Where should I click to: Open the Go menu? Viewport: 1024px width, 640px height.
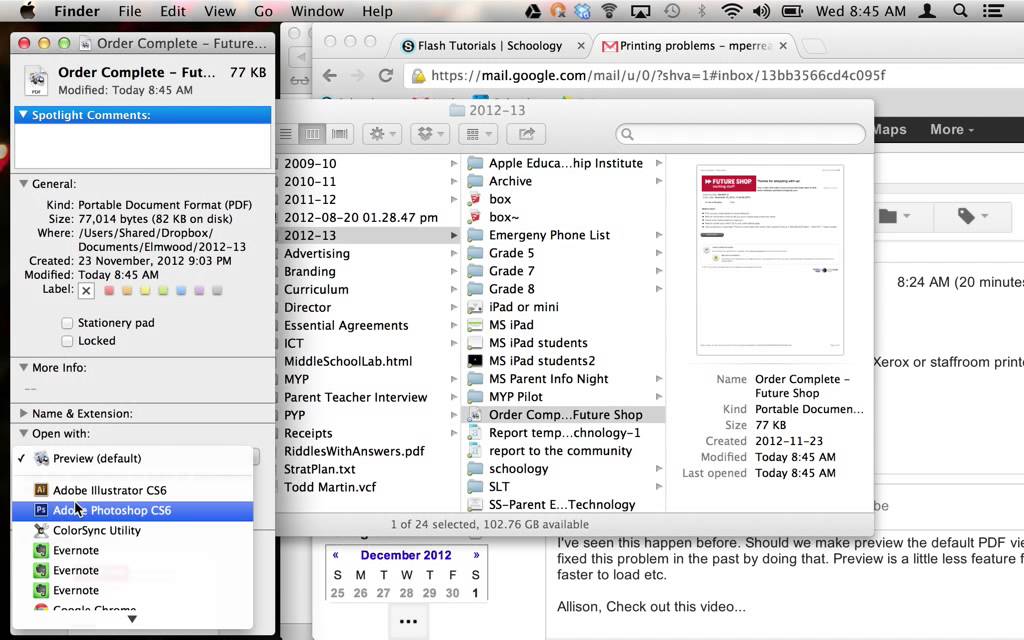(x=263, y=11)
